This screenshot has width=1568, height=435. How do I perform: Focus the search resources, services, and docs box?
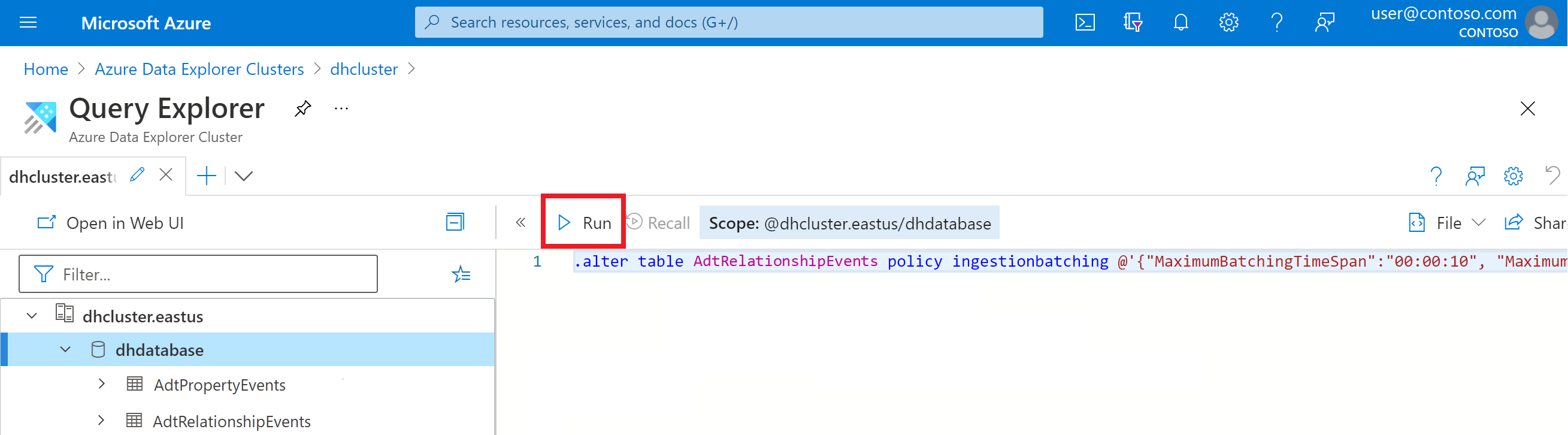pos(729,23)
